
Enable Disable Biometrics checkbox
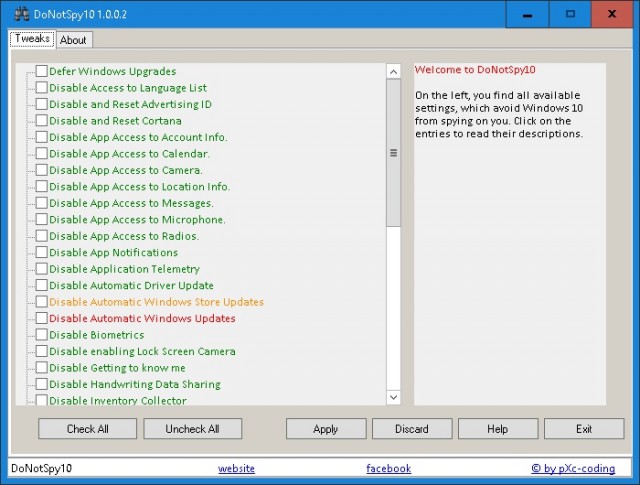(42, 335)
